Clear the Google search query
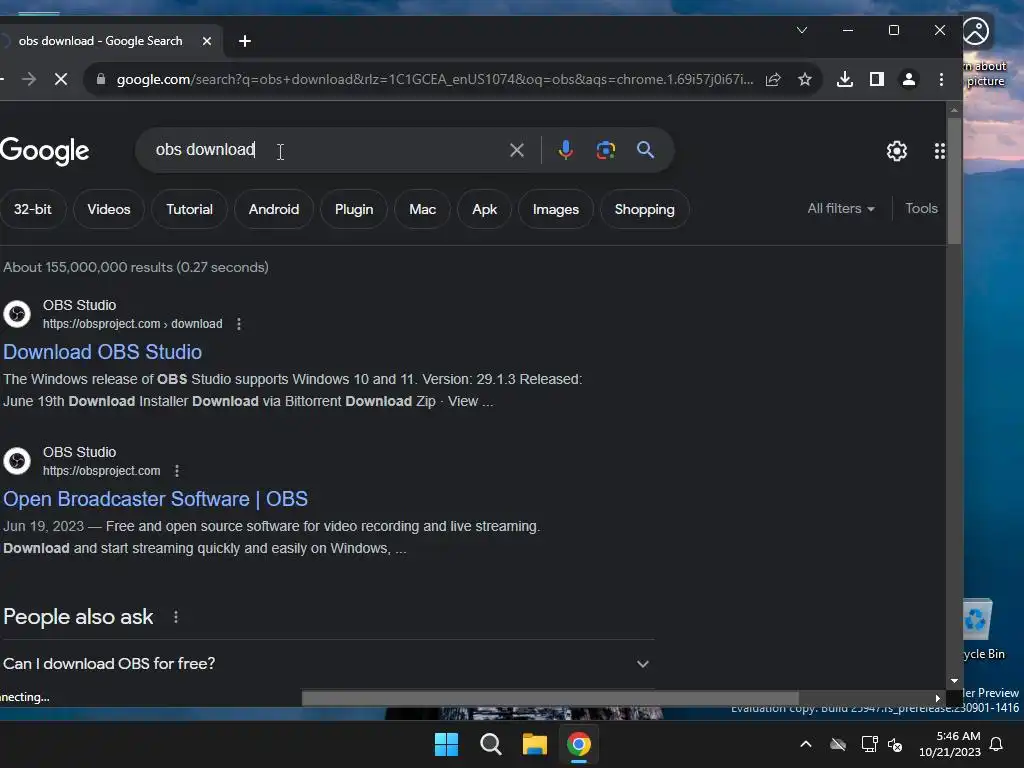 click(x=517, y=150)
